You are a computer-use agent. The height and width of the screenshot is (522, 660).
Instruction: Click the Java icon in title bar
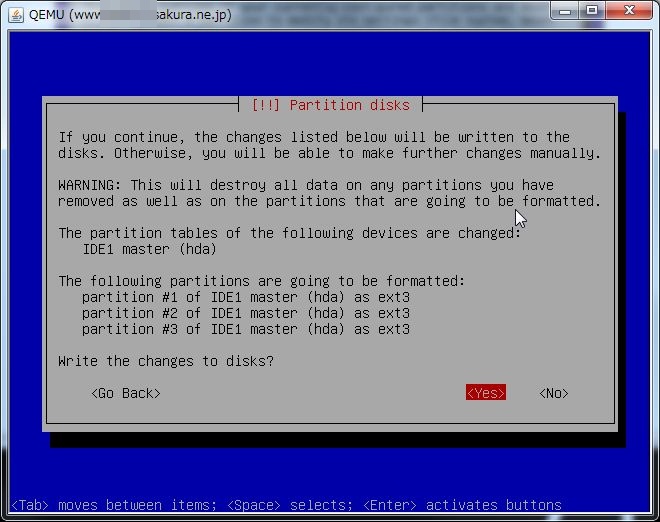[16, 15]
